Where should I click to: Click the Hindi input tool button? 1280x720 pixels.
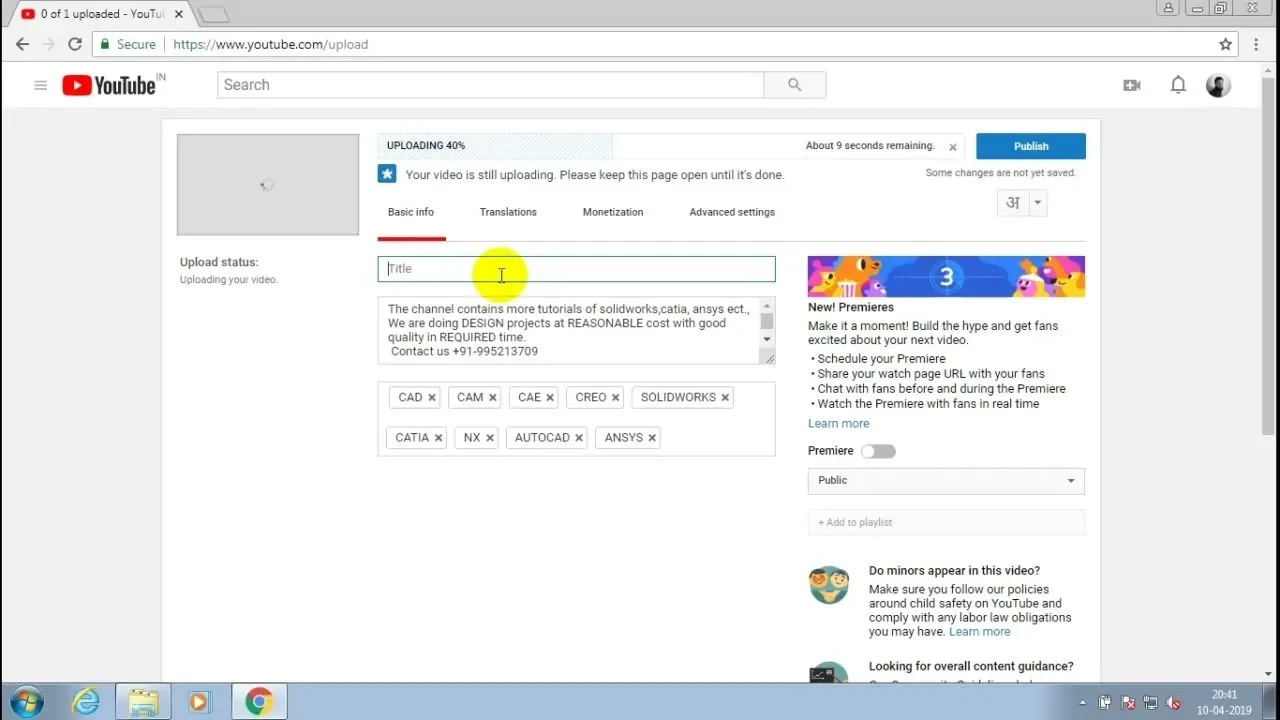pyautogui.click(x=1013, y=203)
